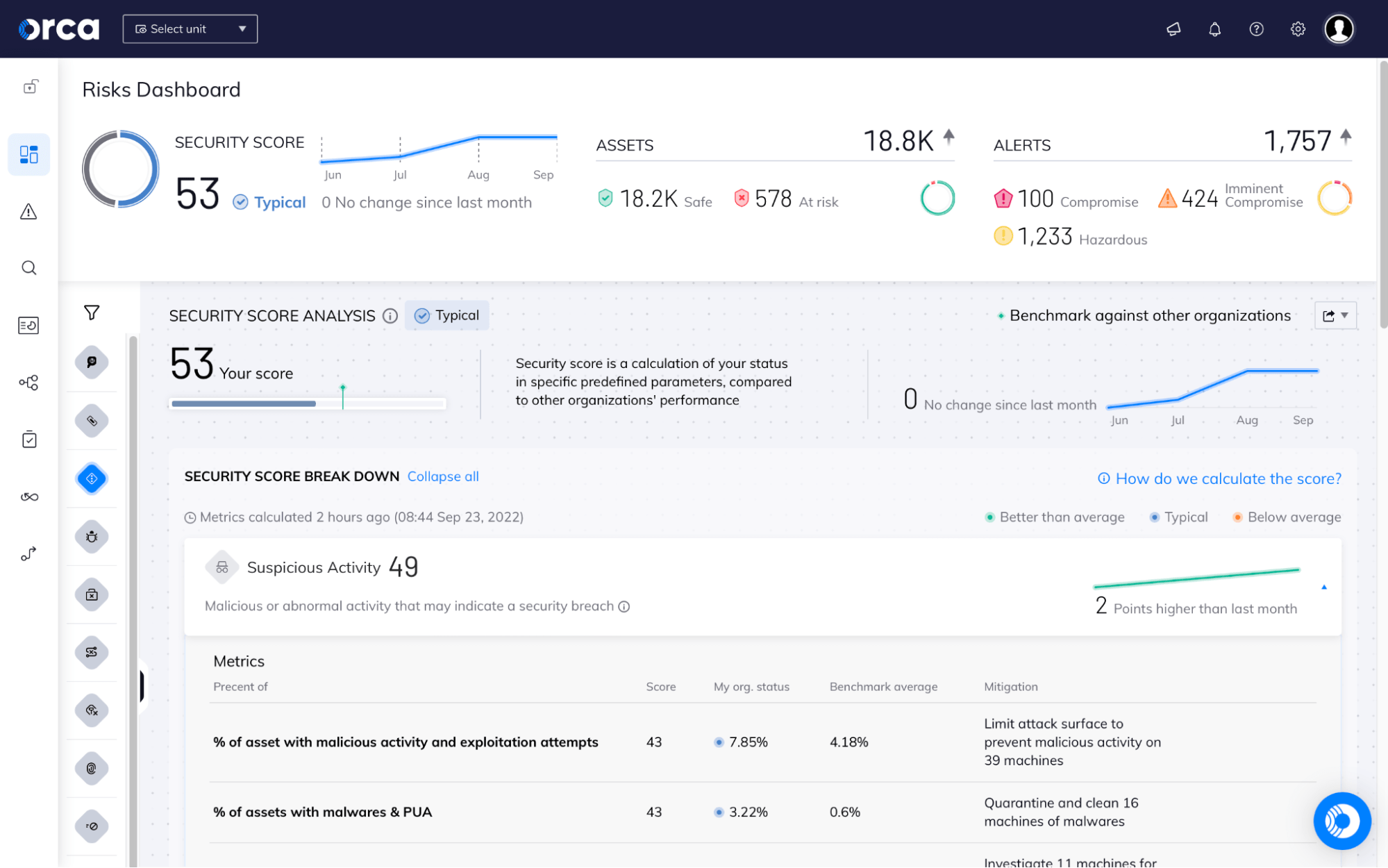
Task: Open the inventory panel icon in sidebar
Action: pos(28,325)
